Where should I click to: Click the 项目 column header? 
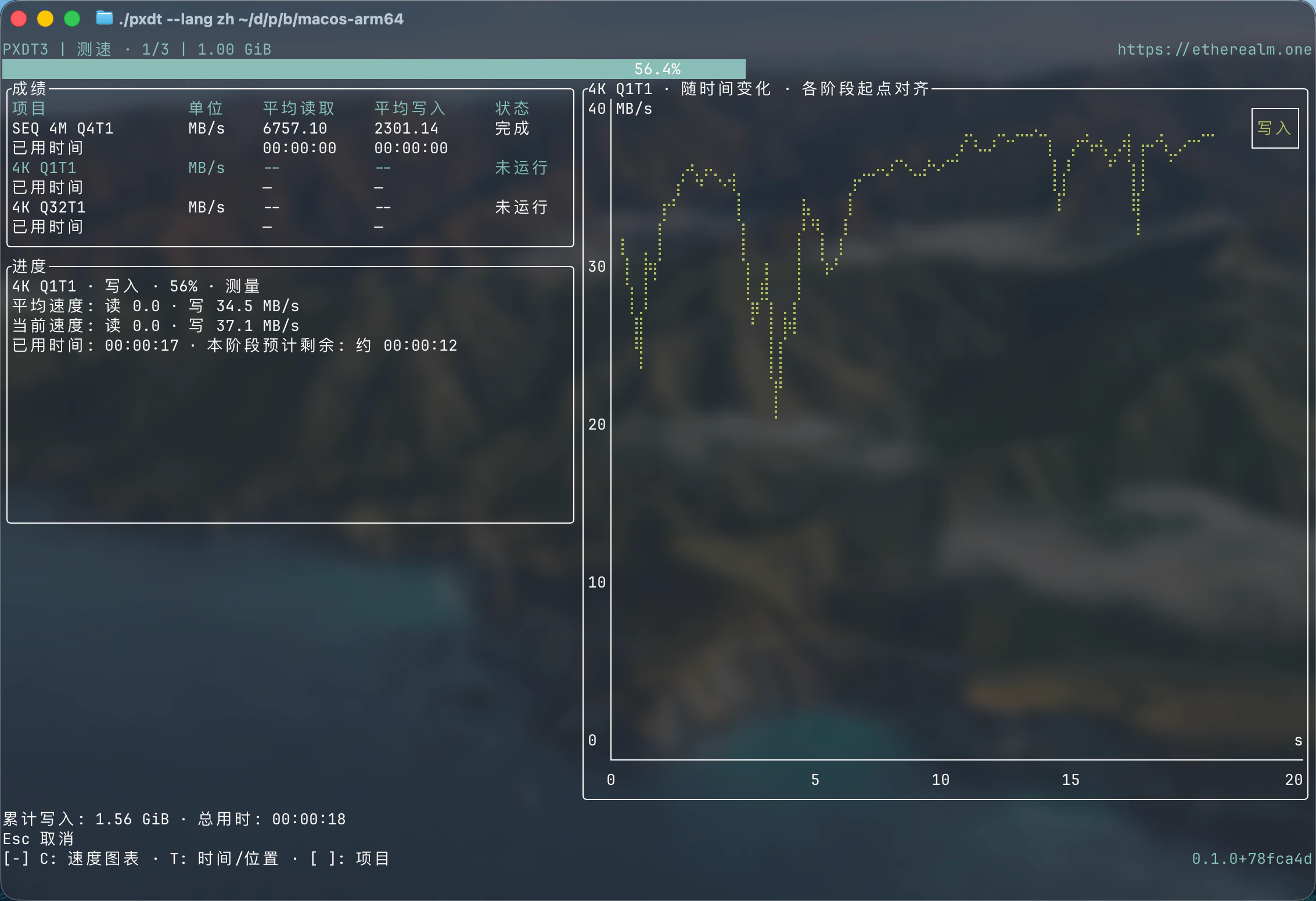[28, 109]
